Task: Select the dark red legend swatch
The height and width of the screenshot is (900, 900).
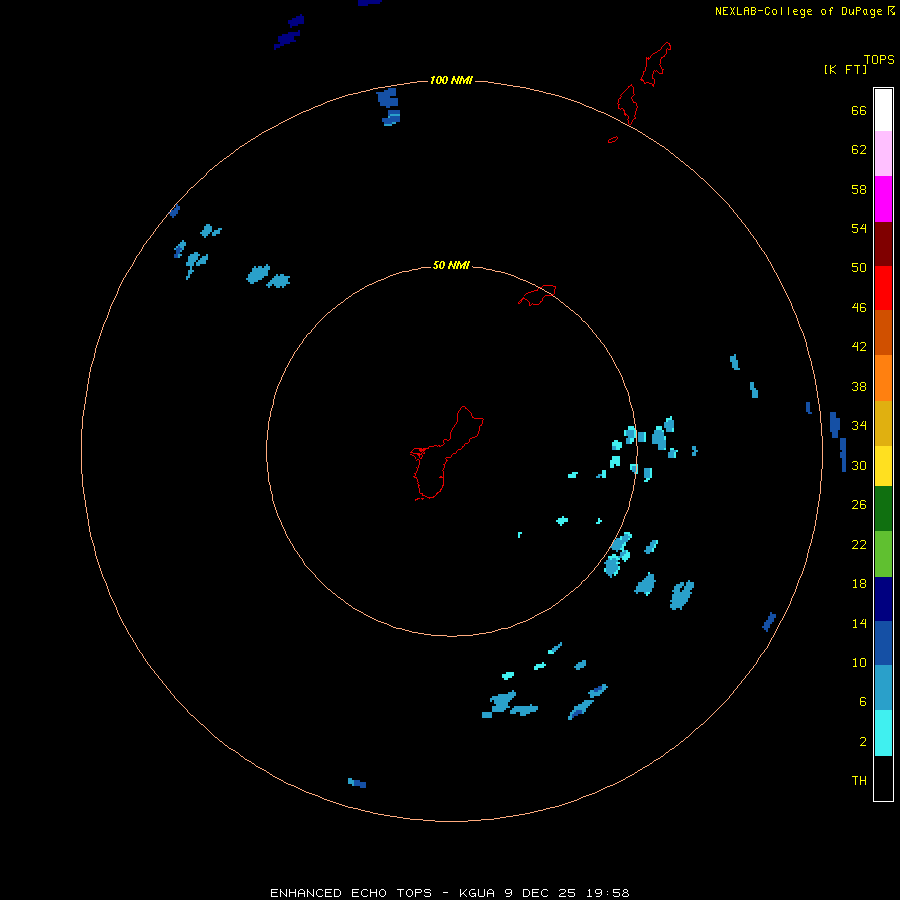Action: pyautogui.click(x=883, y=243)
